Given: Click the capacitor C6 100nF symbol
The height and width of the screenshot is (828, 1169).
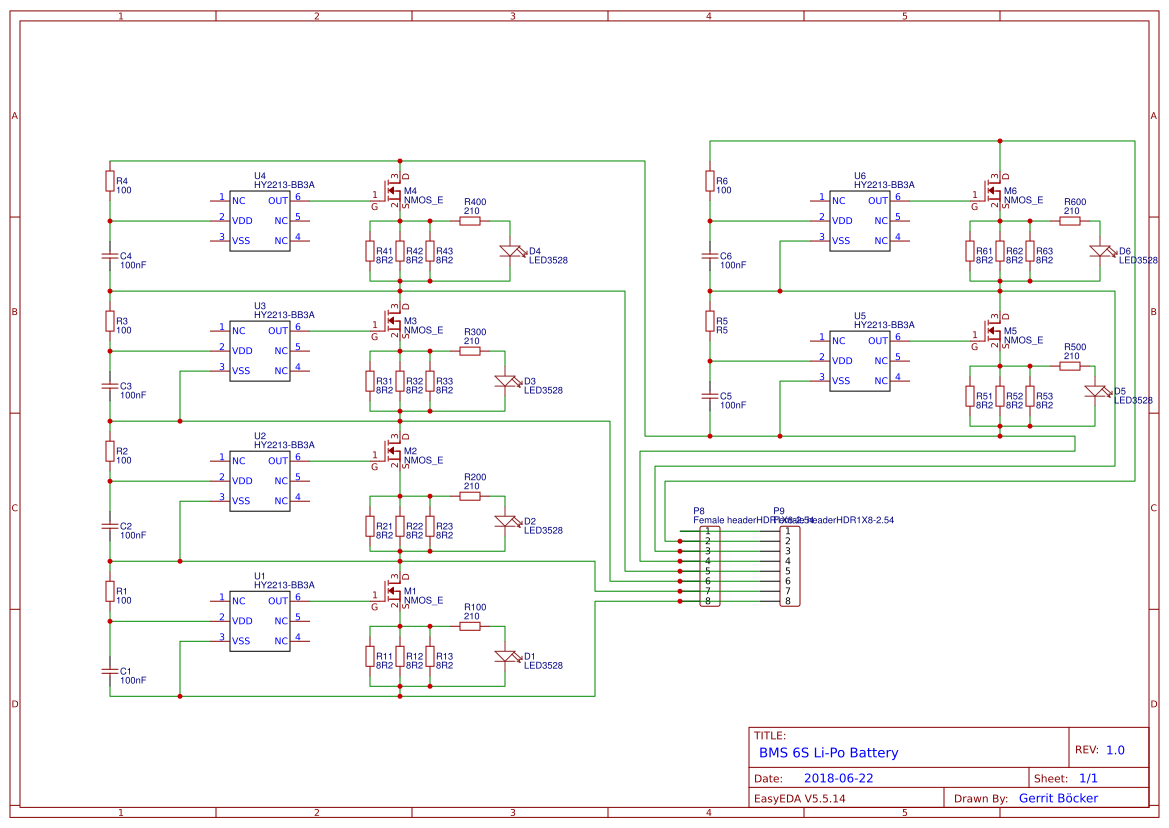Looking at the screenshot, I should click(709, 258).
